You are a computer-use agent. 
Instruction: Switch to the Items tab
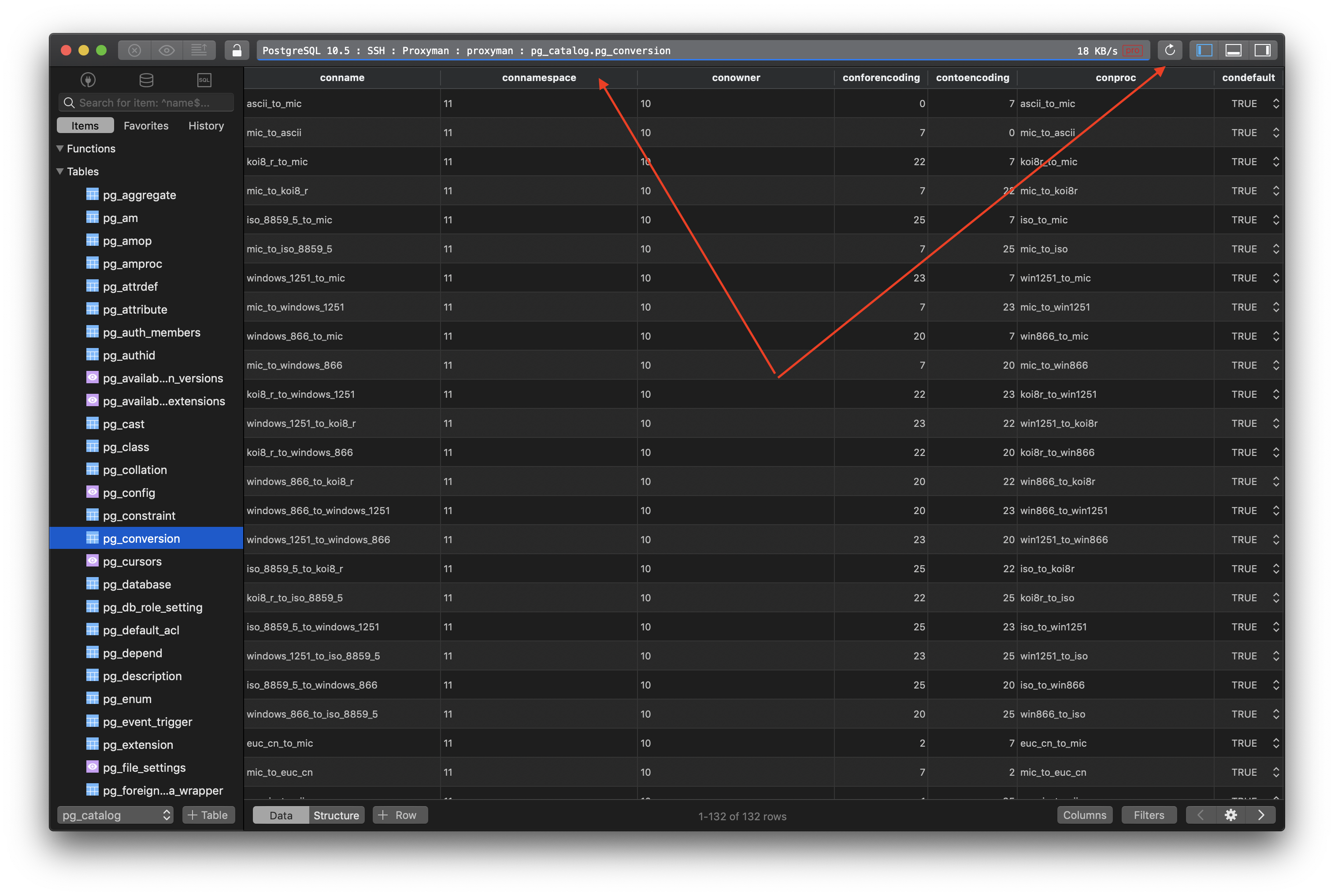85,126
